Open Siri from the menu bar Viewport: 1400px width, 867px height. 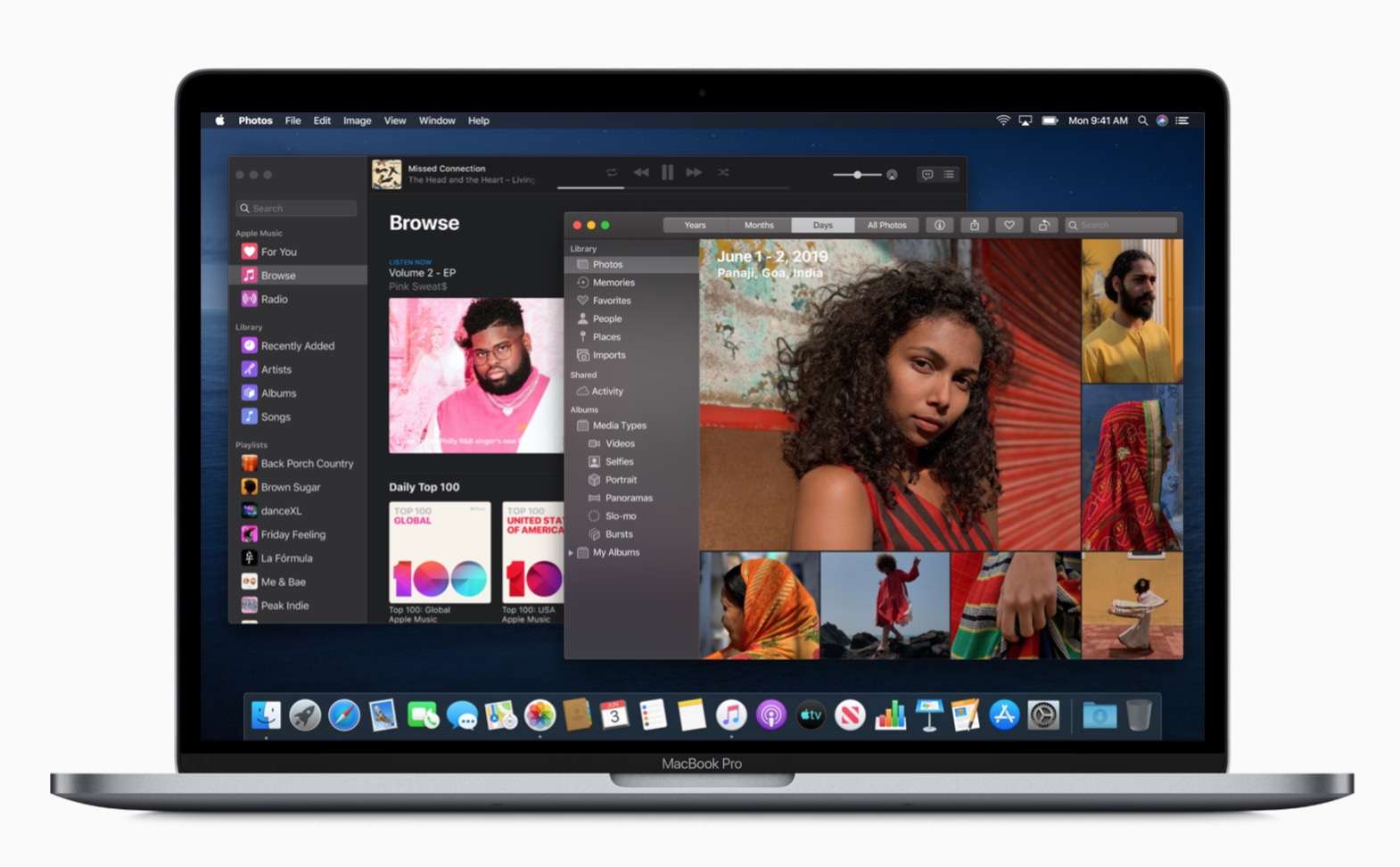tap(1162, 120)
